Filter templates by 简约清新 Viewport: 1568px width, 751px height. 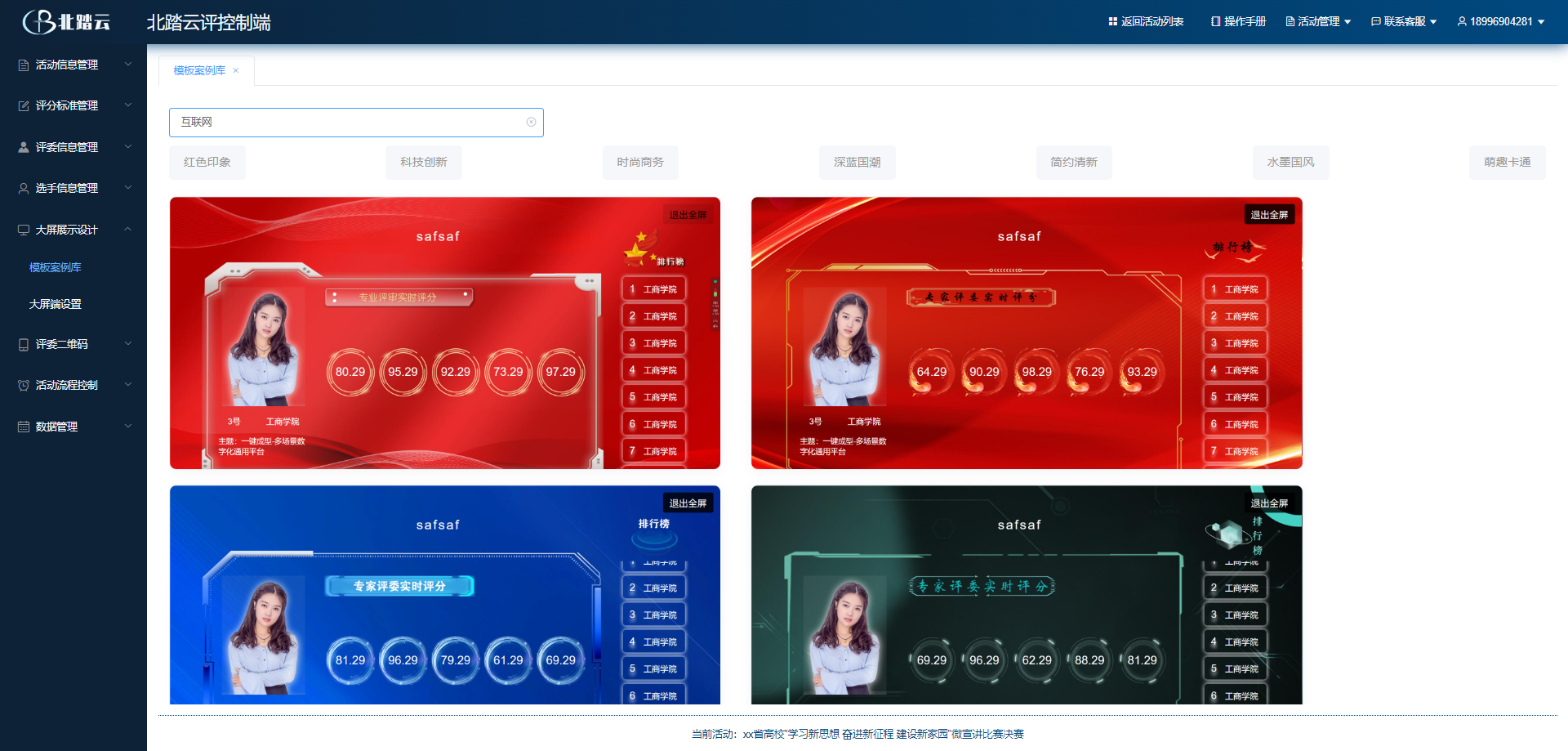coord(1074,163)
